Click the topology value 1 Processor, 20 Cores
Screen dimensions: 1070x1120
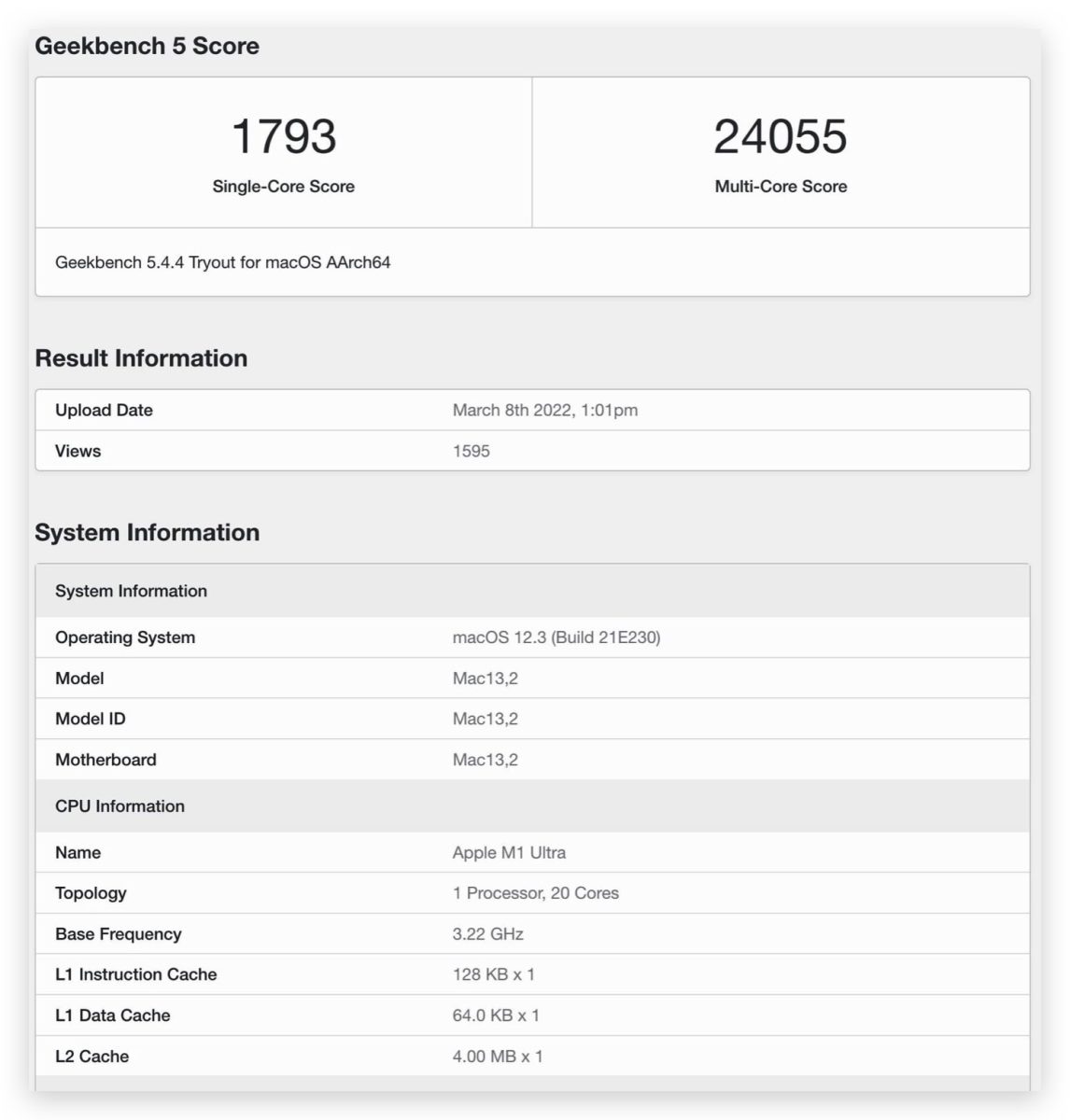coord(535,893)
